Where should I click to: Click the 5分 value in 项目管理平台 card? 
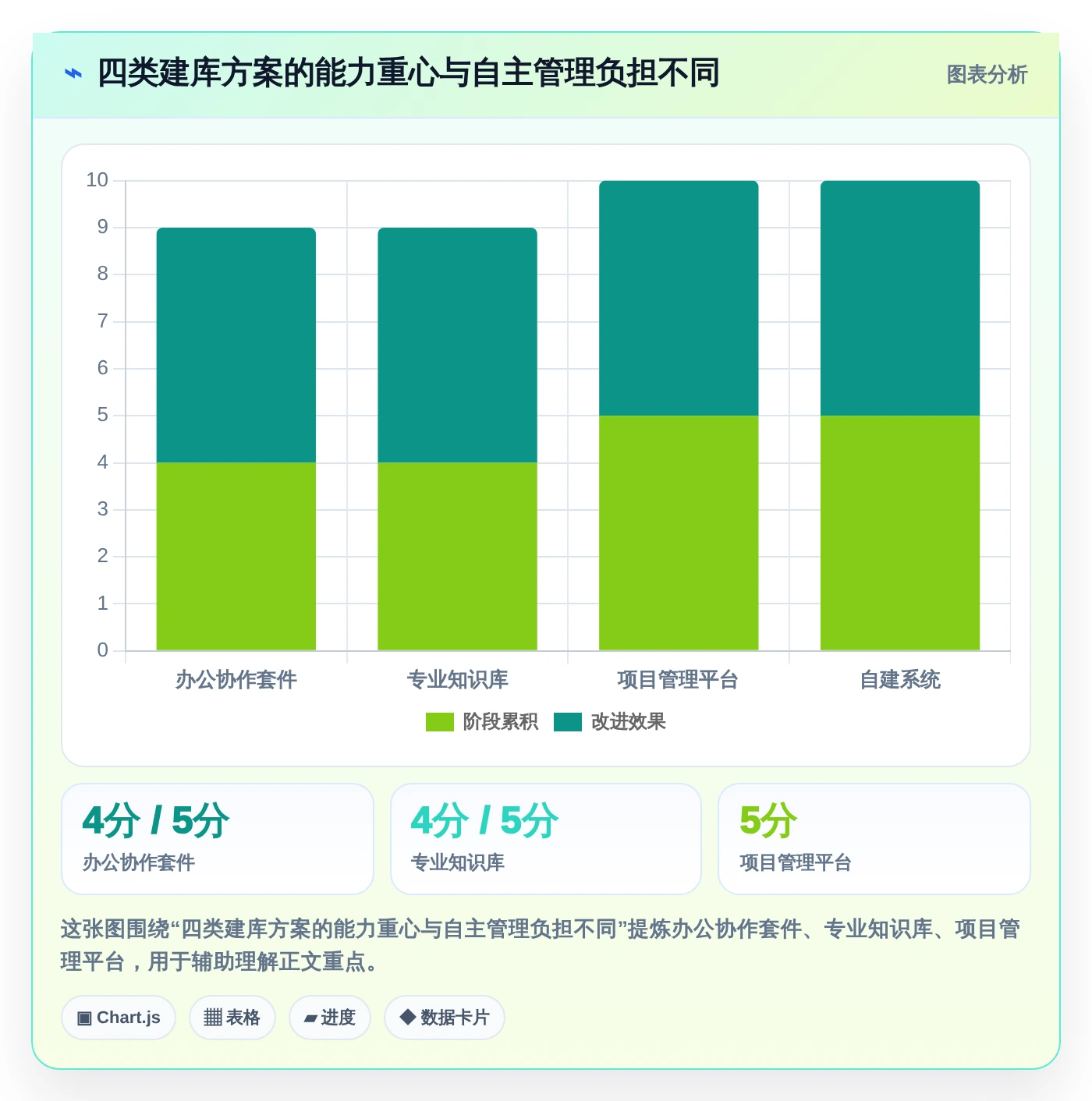pos(768,821)
